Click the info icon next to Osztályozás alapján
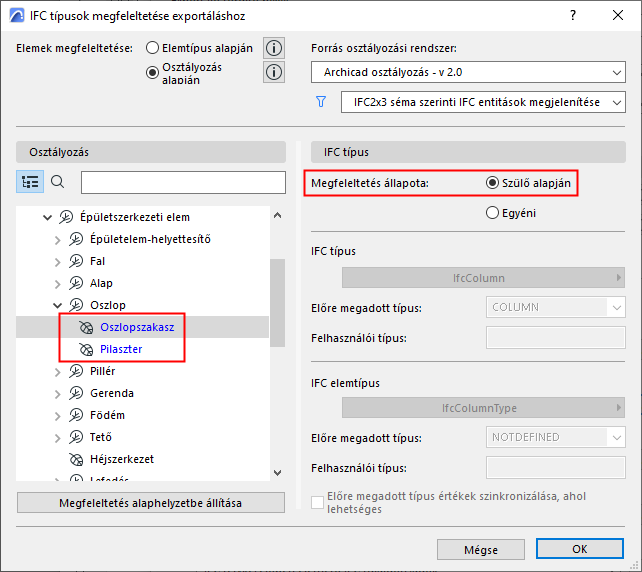This screenshot has width=642, height=572. [x=274, y=72]
